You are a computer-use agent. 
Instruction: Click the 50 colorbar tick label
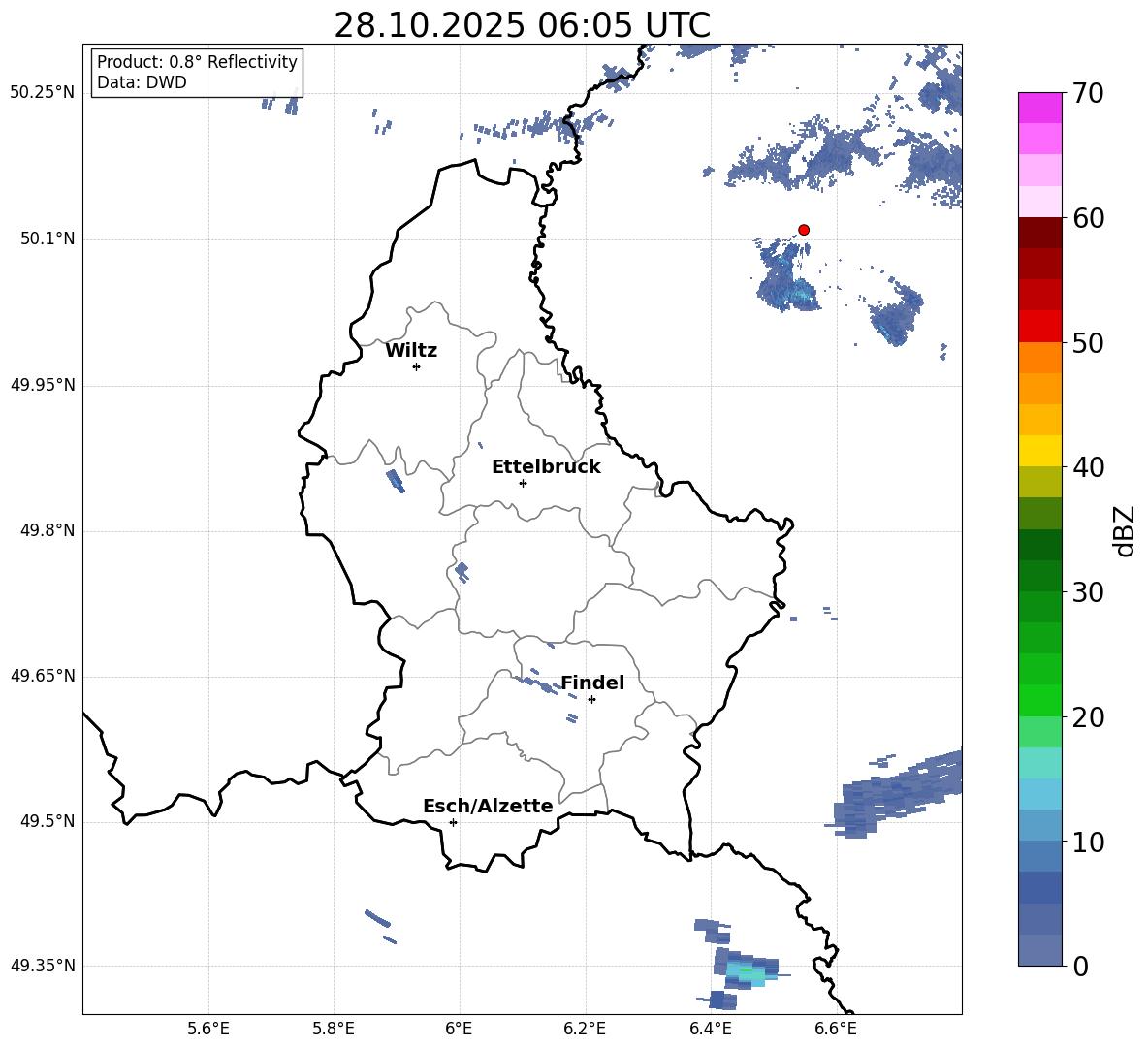1088,342
